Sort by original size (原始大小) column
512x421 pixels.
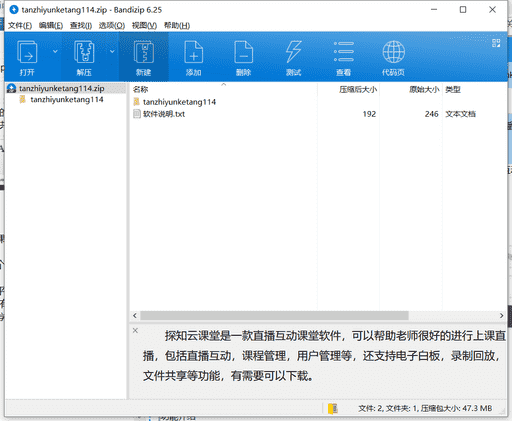(x=424, y=89)
